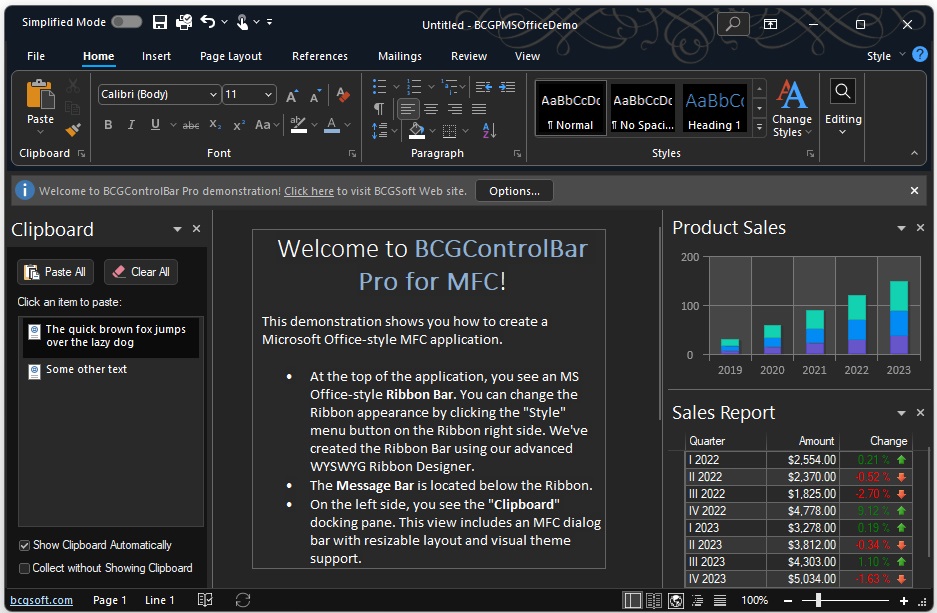Open the Product Sales pane menu arrow
This screenshot has width=937, height=613.
[901, 228]
